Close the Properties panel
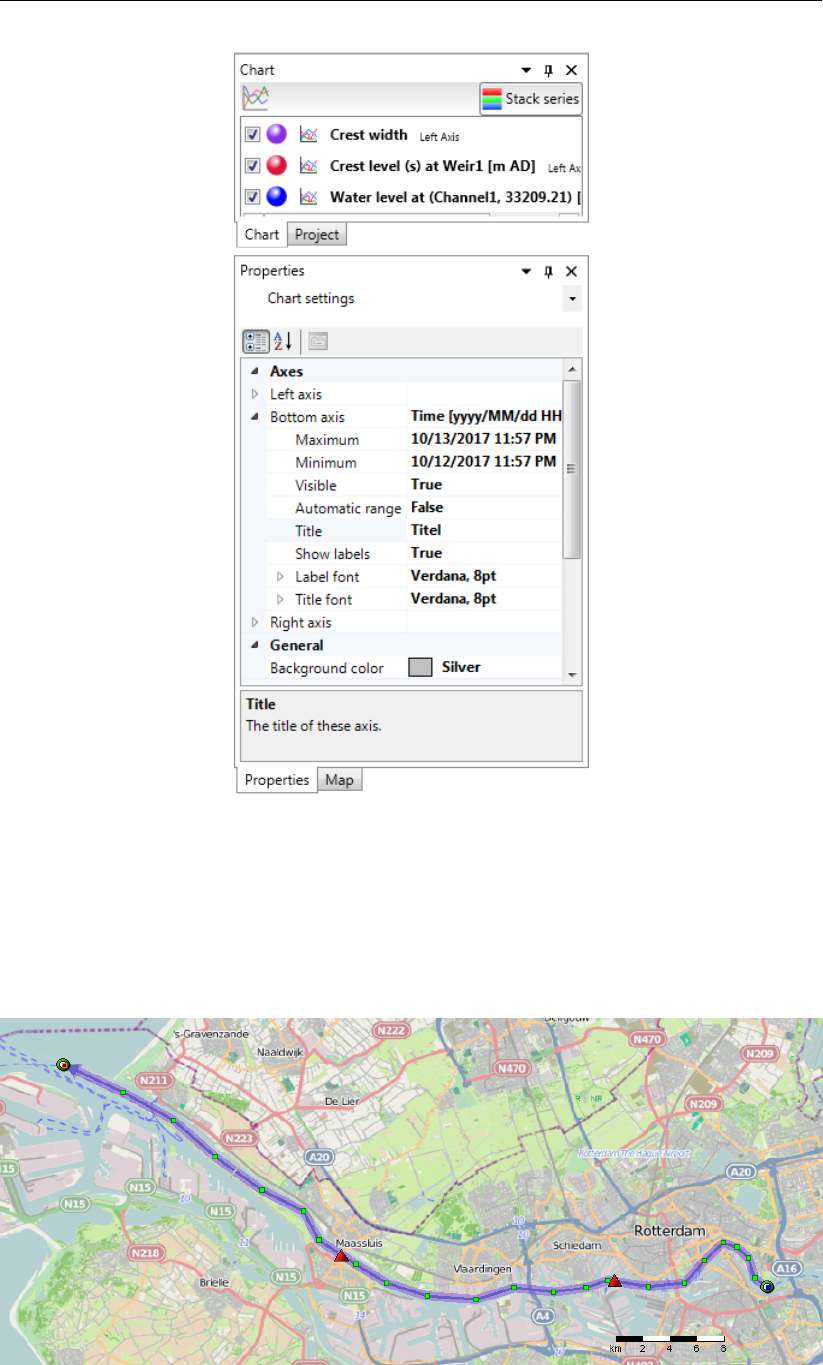The image size is (823, 1365). point(571,271)
